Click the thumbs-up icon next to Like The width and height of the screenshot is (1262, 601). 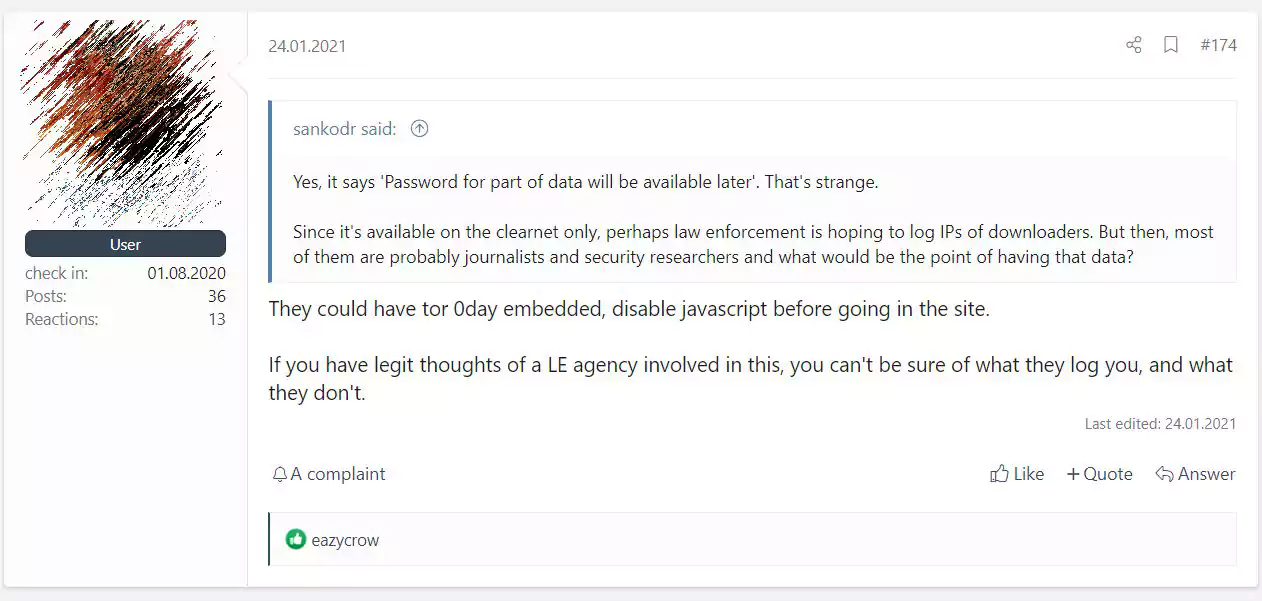click(x=999, y=474)
